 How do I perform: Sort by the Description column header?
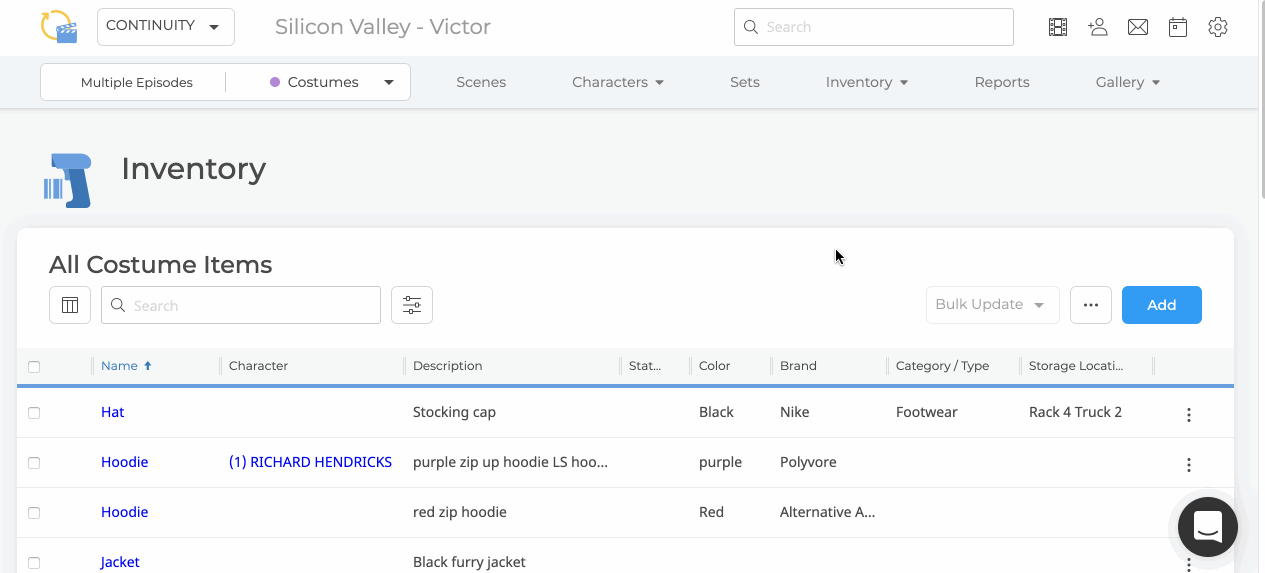(447, 366)
